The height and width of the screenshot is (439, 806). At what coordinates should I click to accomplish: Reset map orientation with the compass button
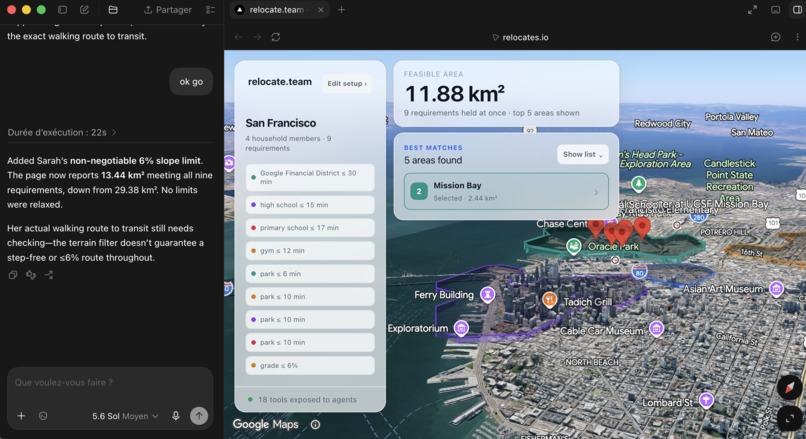point(790,388)
